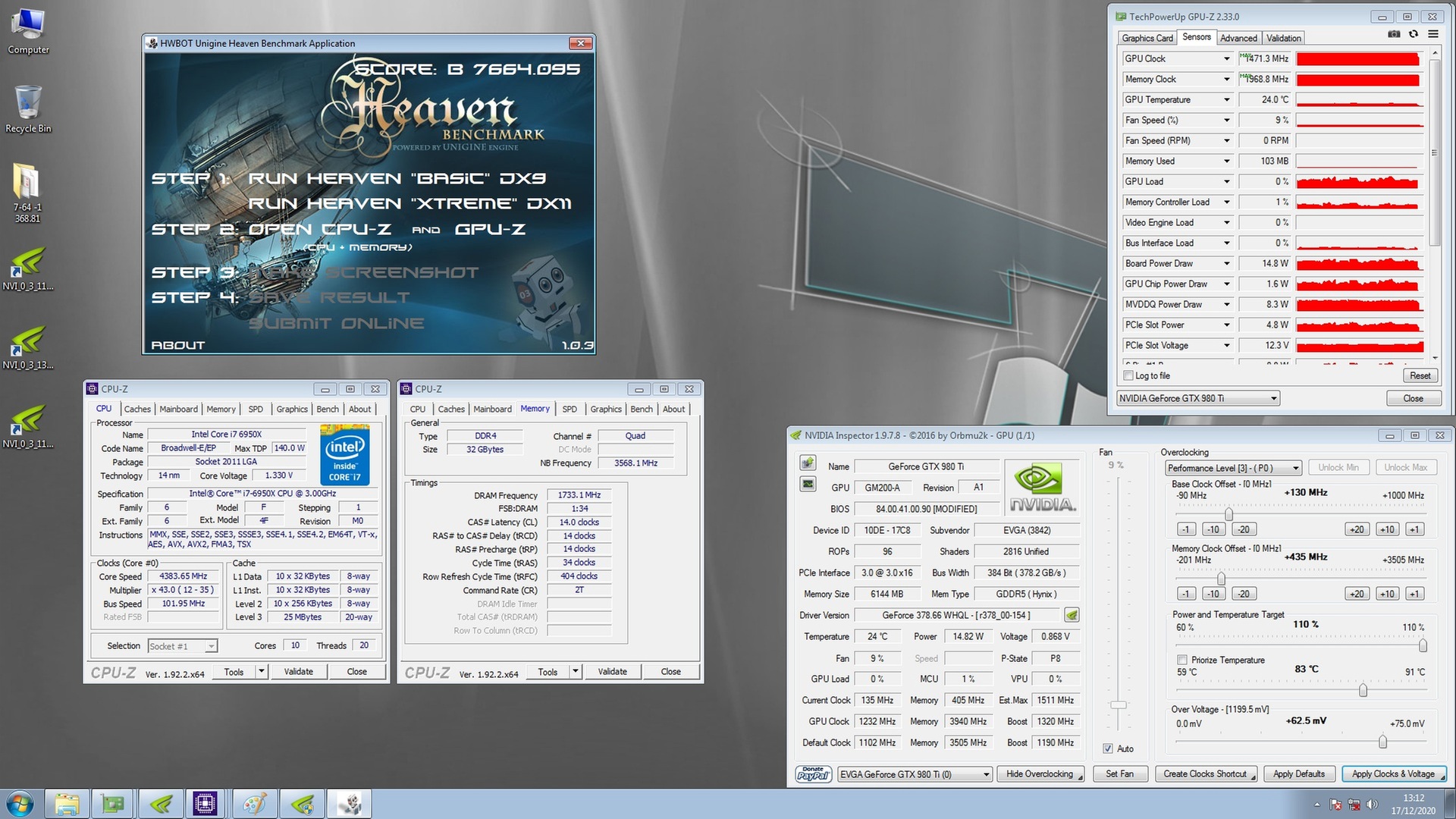Click the Donate PayPal icon
The height and width of the screenshot is (819, 1456).
[x=813, y=773]
